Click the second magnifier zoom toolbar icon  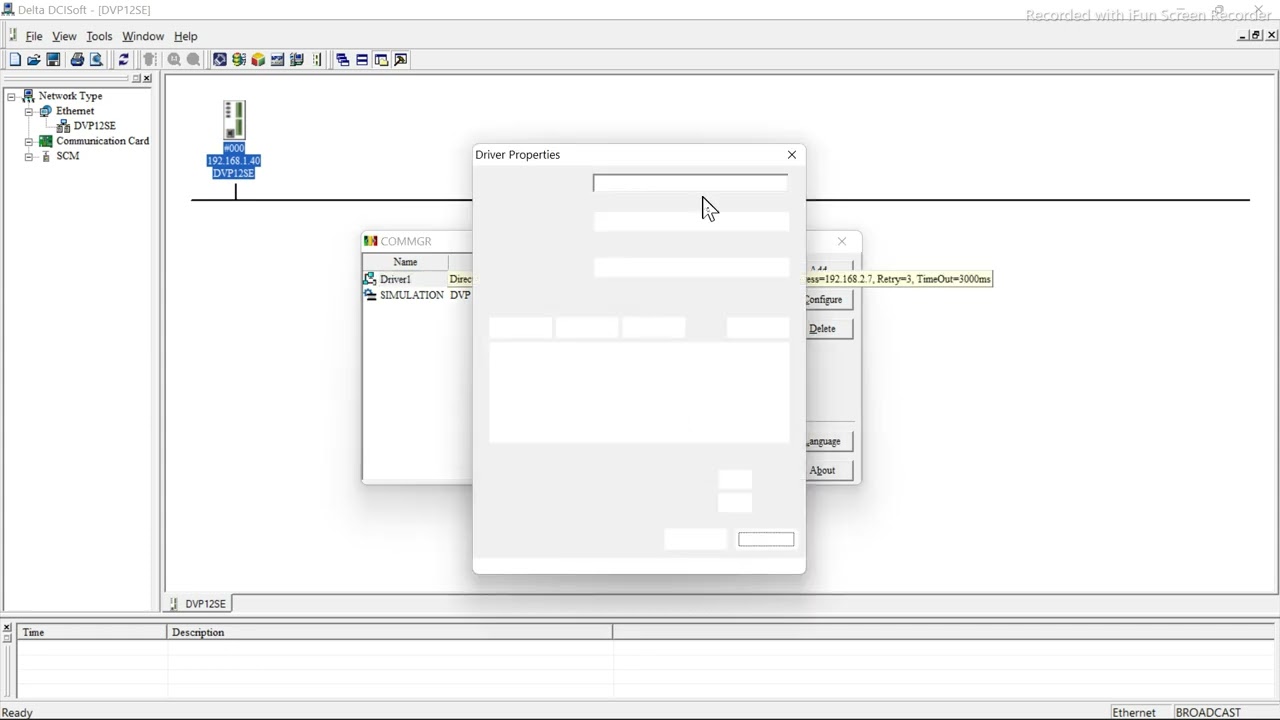coord(193,60)
